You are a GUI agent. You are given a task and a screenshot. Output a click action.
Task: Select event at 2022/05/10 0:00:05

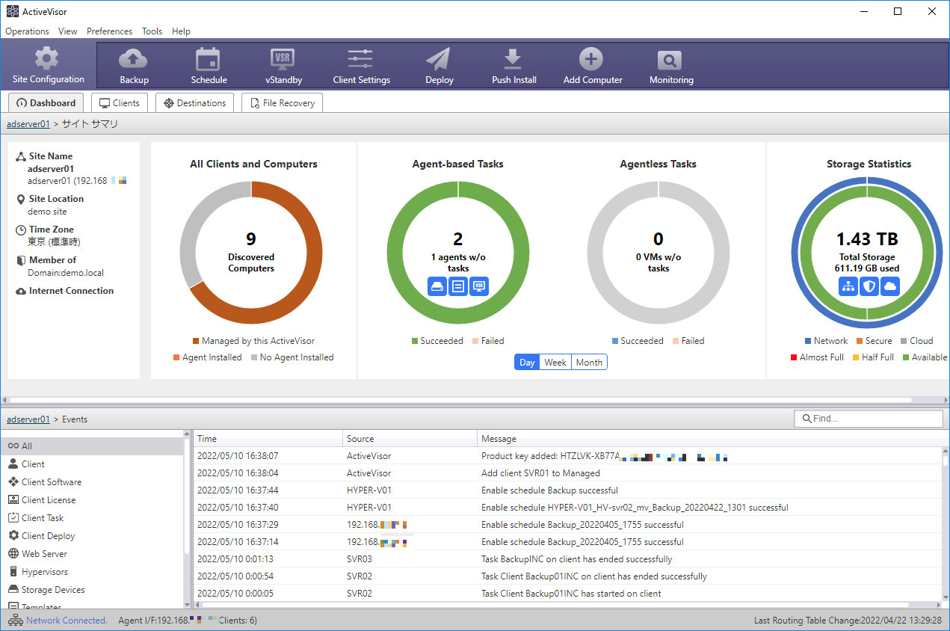point(567,593)
